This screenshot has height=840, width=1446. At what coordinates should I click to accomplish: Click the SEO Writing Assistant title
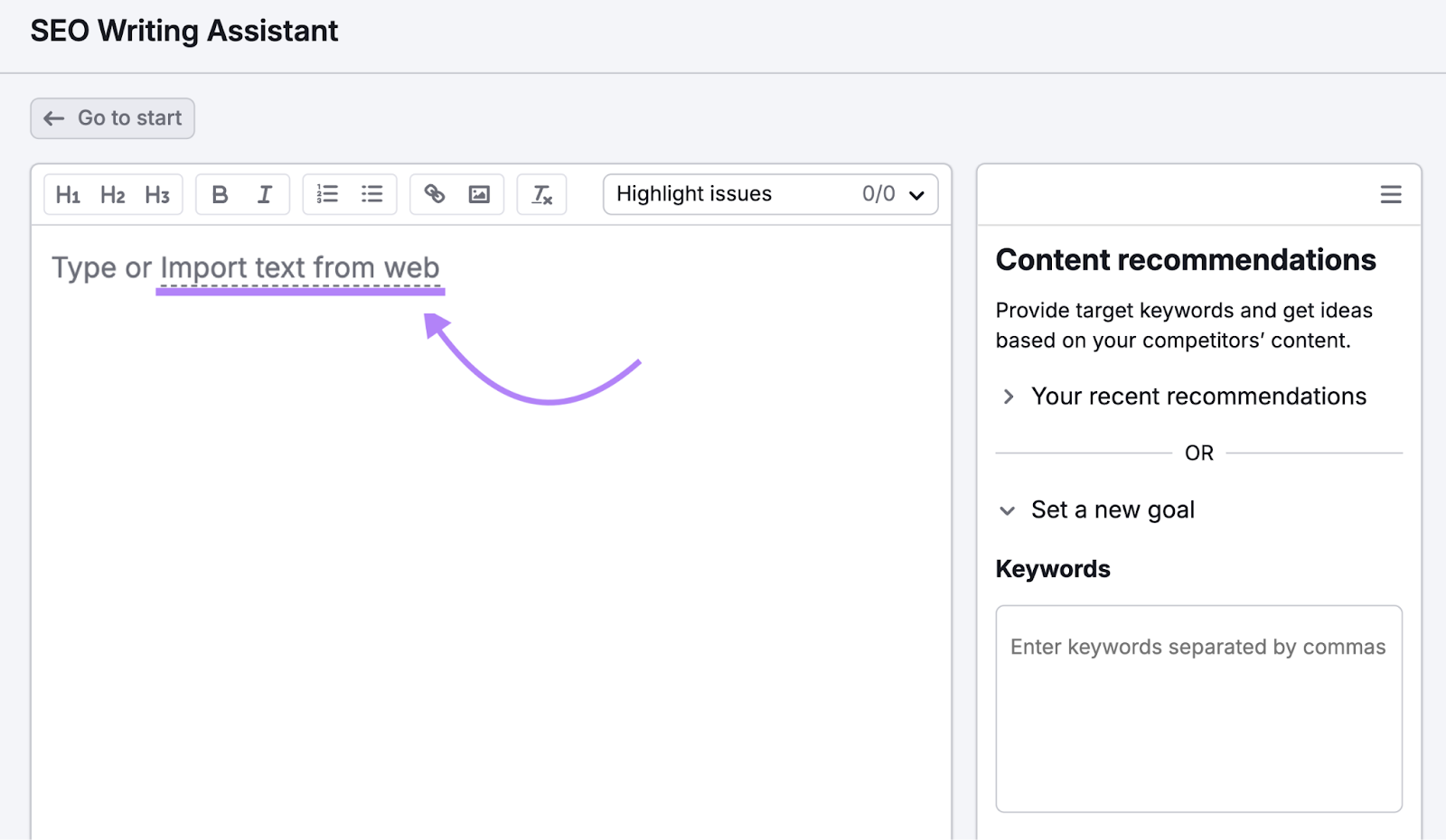184,32
